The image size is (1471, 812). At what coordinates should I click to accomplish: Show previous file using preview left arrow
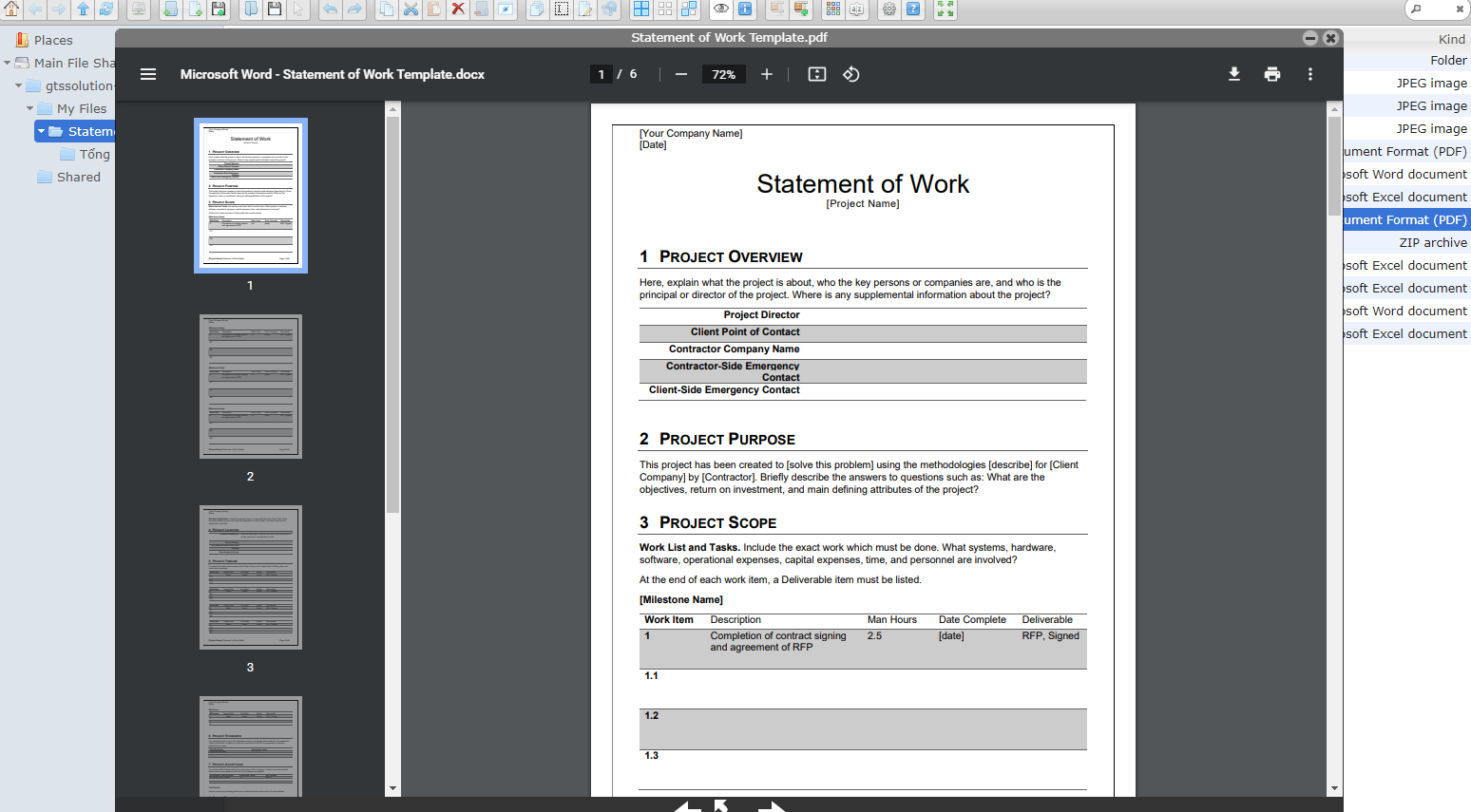point(686,806)
